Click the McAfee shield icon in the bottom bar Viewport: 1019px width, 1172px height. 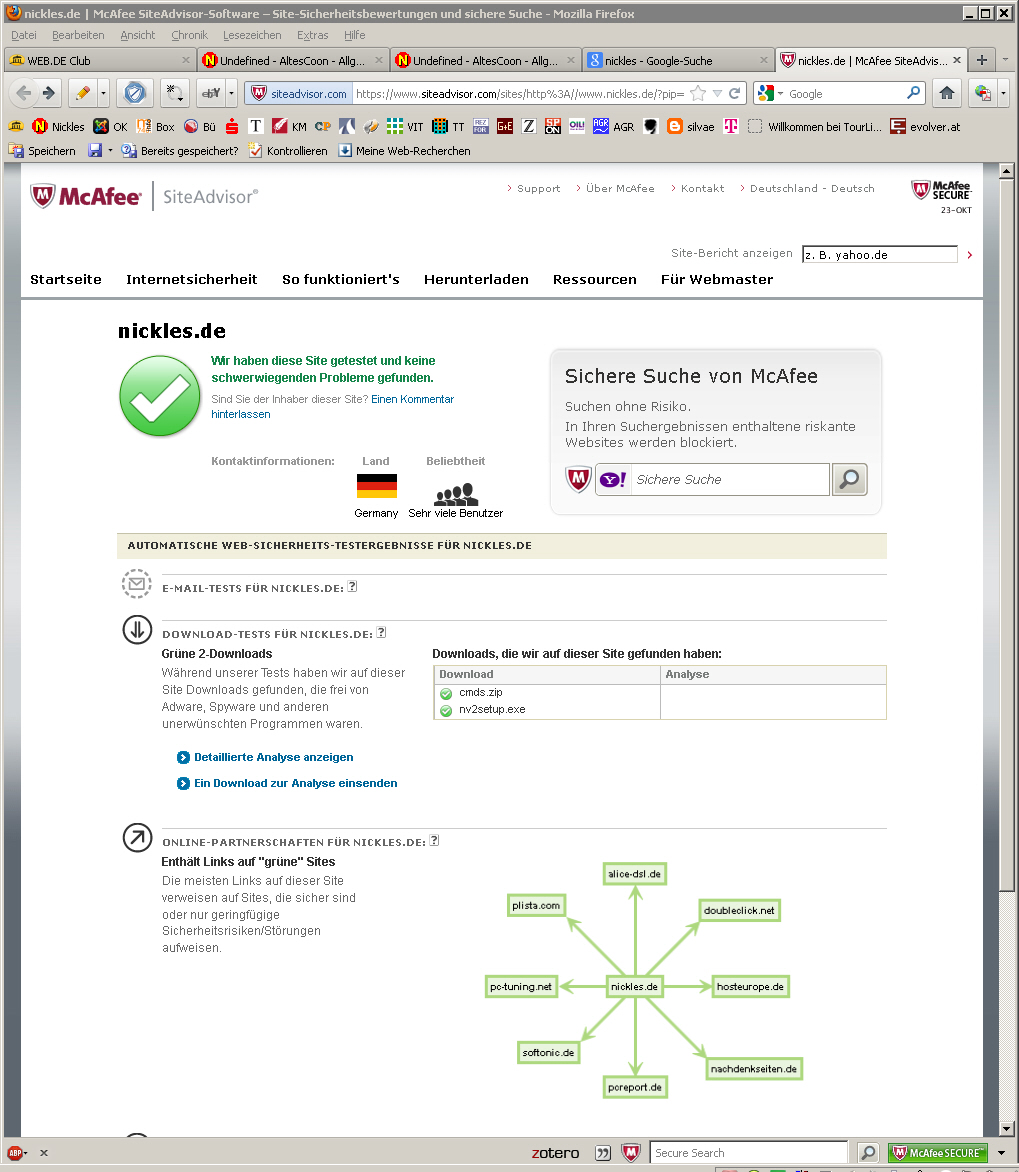(630, 1153)
